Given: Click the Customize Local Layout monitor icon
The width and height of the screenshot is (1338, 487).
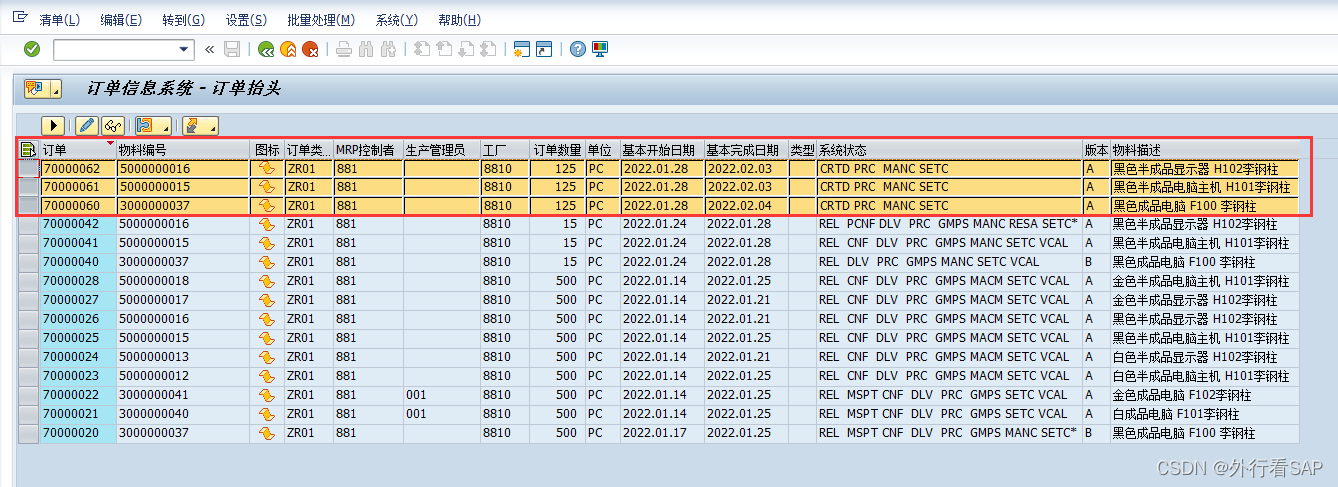Looking at the screenshot, I should coord(600,49).
